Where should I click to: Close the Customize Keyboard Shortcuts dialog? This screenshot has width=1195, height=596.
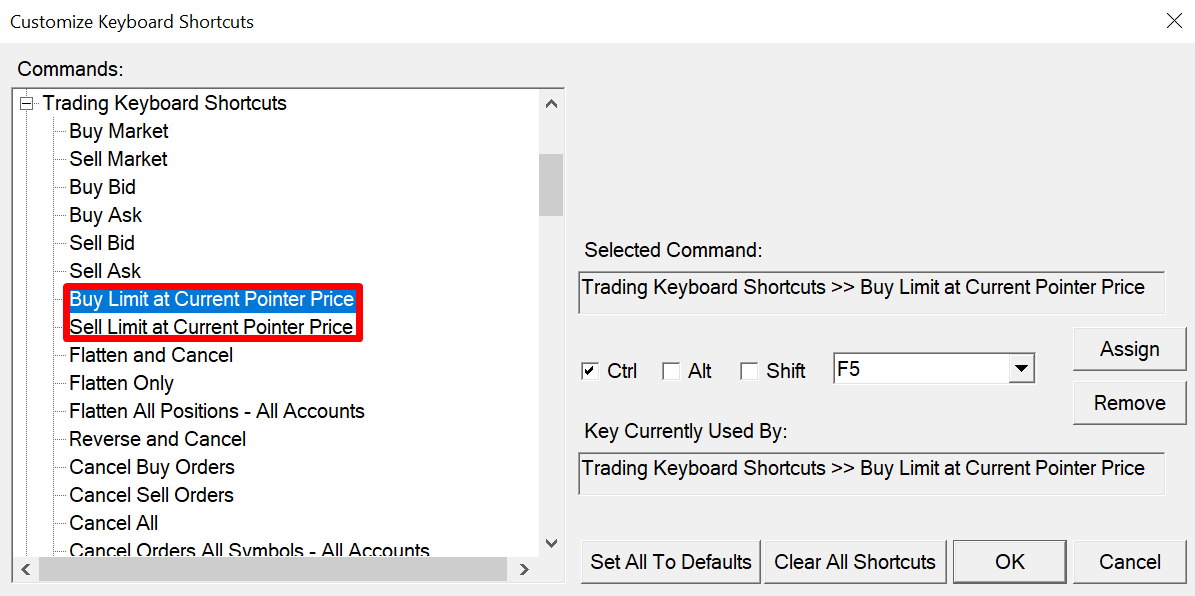(x=1174, y=21)
